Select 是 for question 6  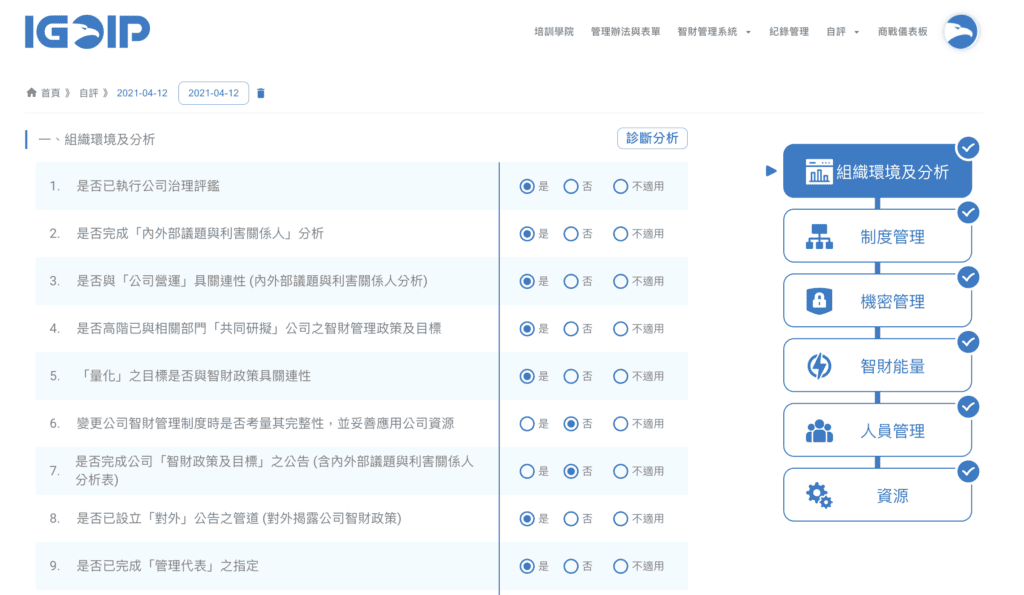[x=527, y=424]
